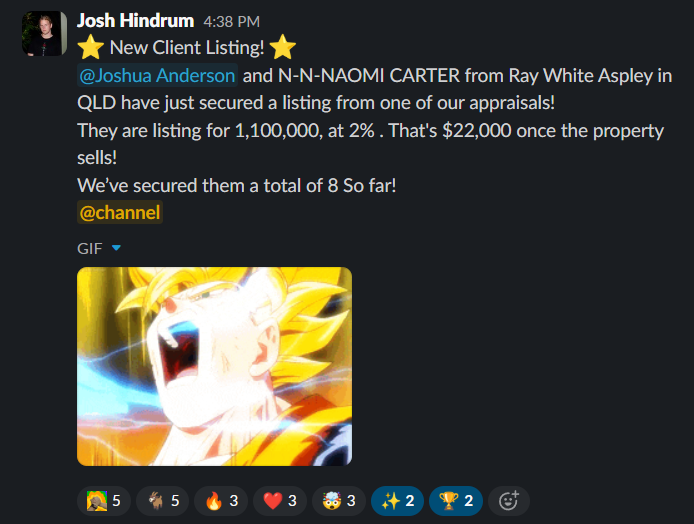Open Josh Hindrum's avatar picture
Viewport: 694px width, 524px height.
44,34
